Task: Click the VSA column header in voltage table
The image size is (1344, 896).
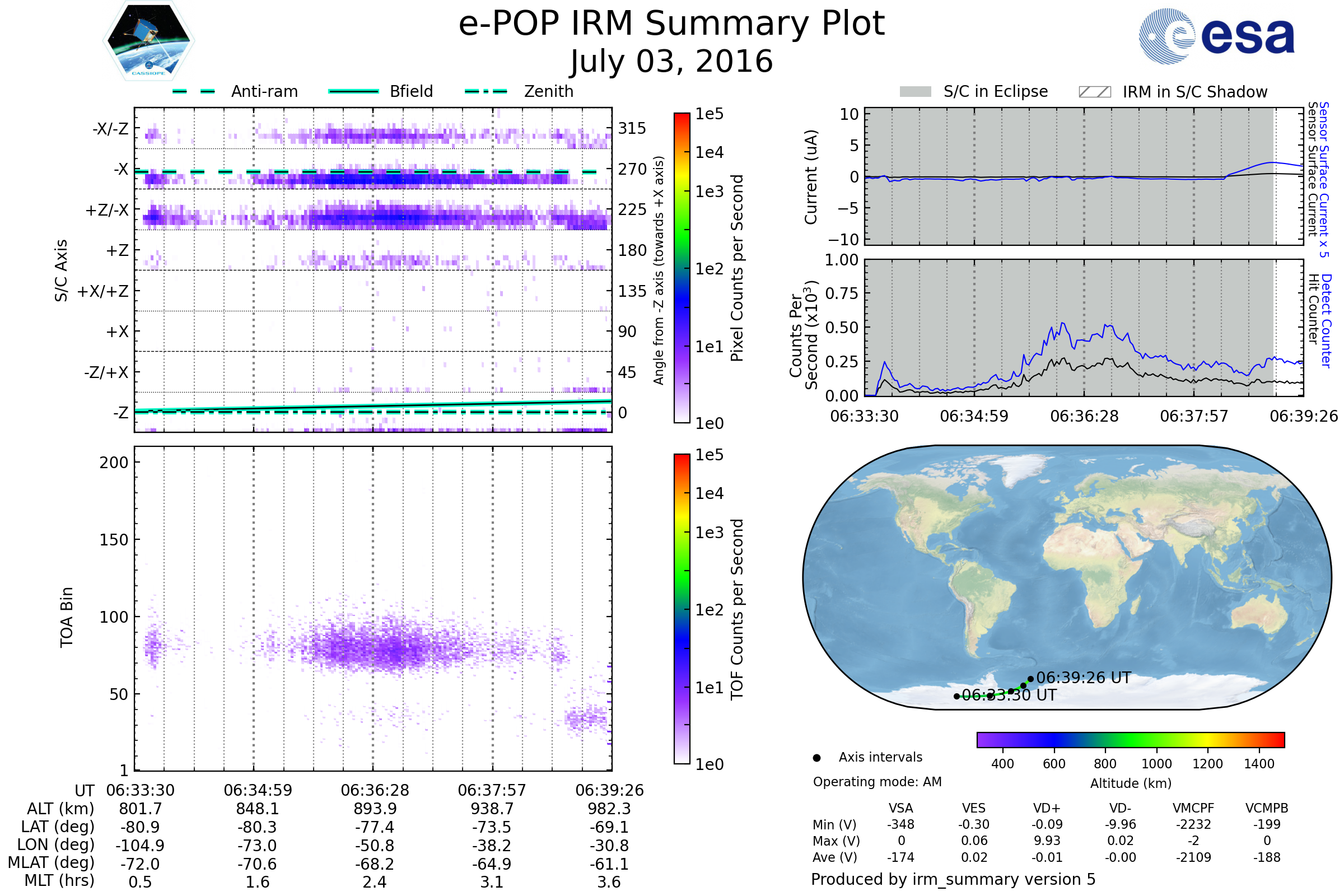Action: [900, 808]
